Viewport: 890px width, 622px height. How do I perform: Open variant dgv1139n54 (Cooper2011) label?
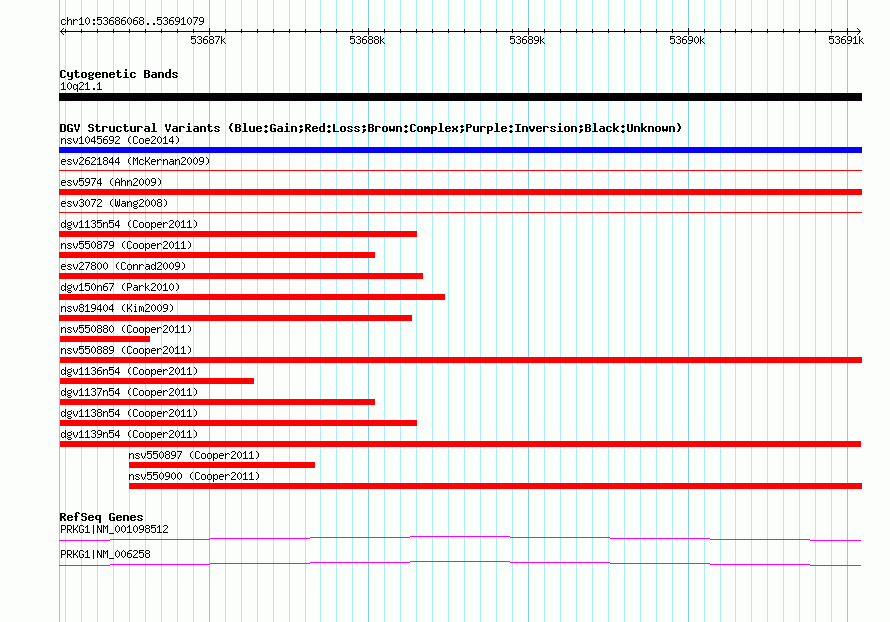click(x=129, y=434)
